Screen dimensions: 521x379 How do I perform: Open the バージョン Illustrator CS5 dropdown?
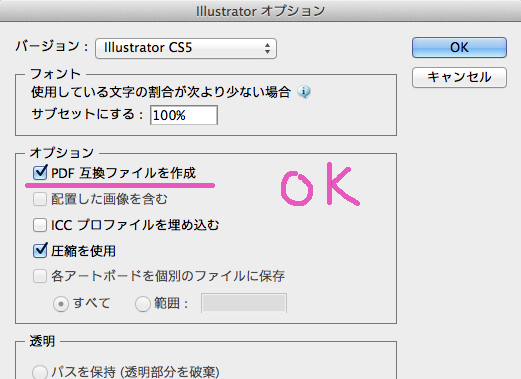tap(186, 48)
